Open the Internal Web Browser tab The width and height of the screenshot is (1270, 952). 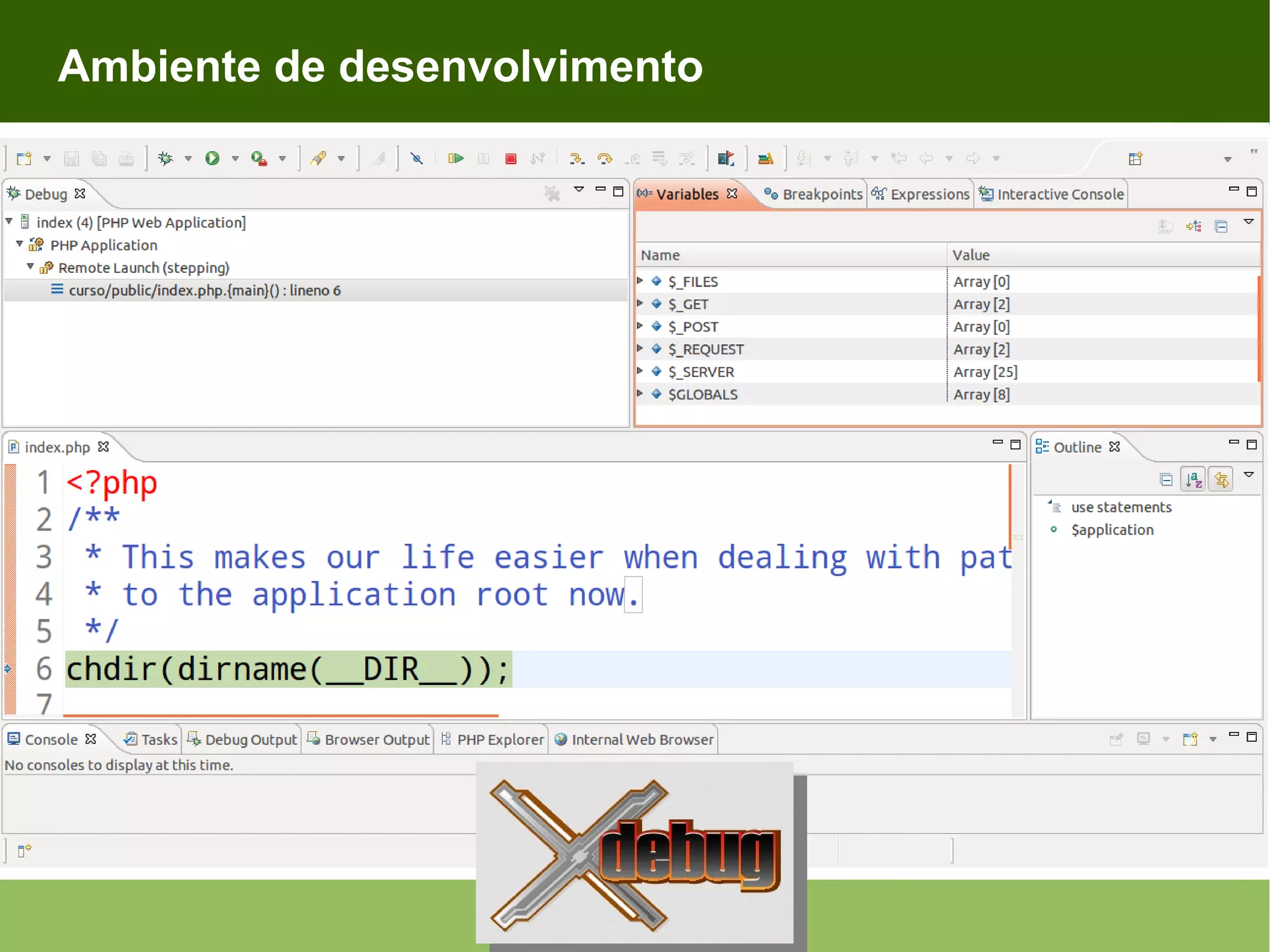pyautogui.click(x=634, y=739)
